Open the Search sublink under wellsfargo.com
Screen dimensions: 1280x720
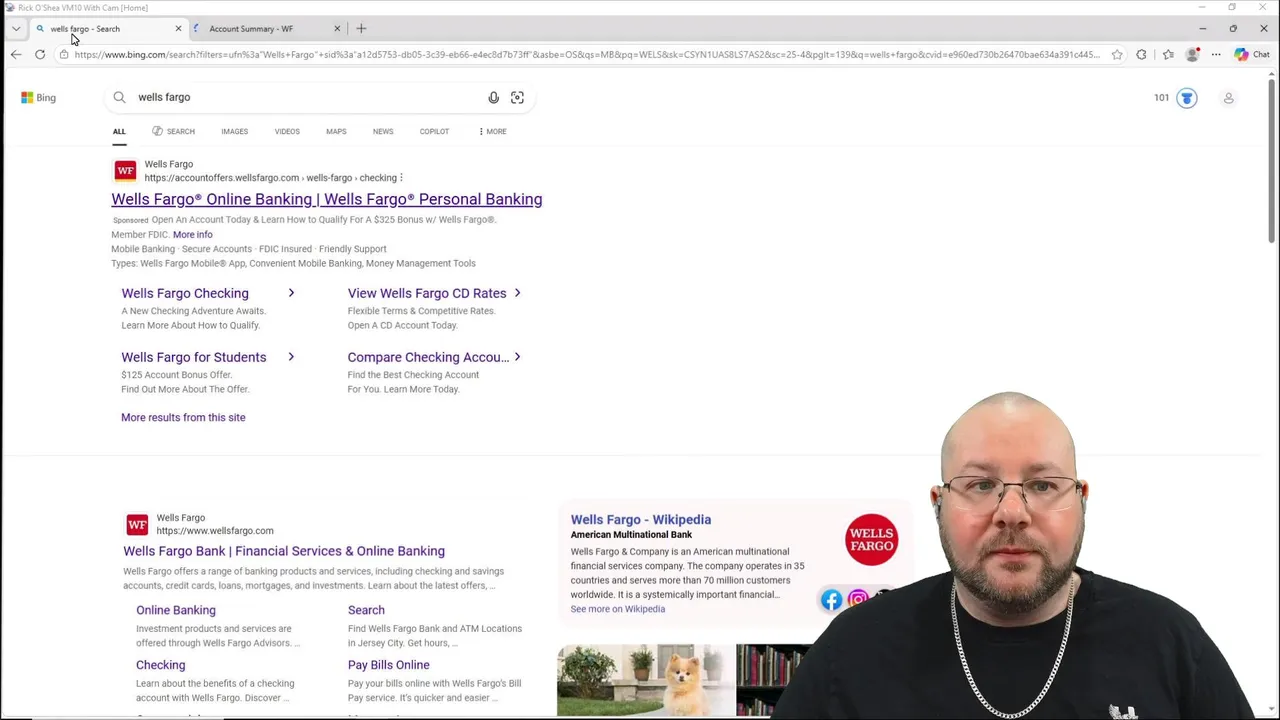[x=366, y=610]
